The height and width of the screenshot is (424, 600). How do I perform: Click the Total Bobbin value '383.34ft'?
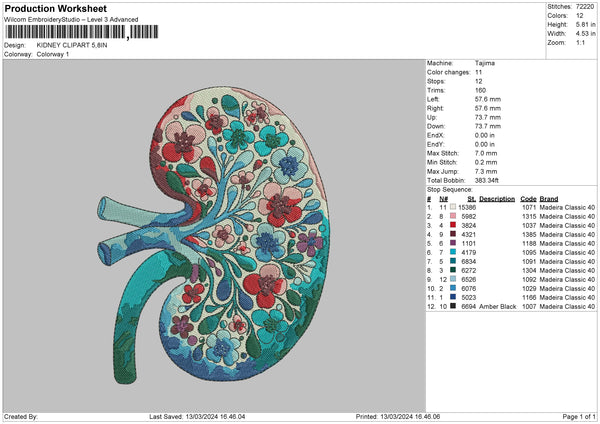pyautogui.click(x=487, y=180)
